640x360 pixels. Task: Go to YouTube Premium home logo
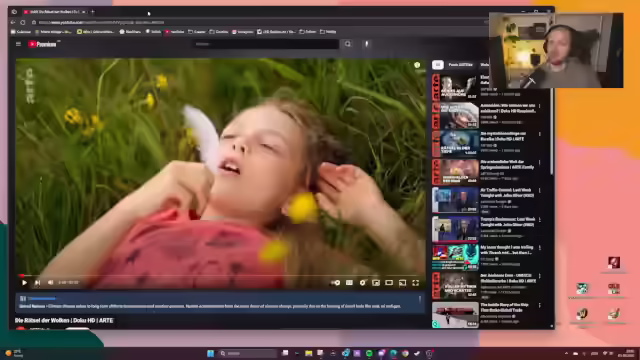click(x=42, y=44)
